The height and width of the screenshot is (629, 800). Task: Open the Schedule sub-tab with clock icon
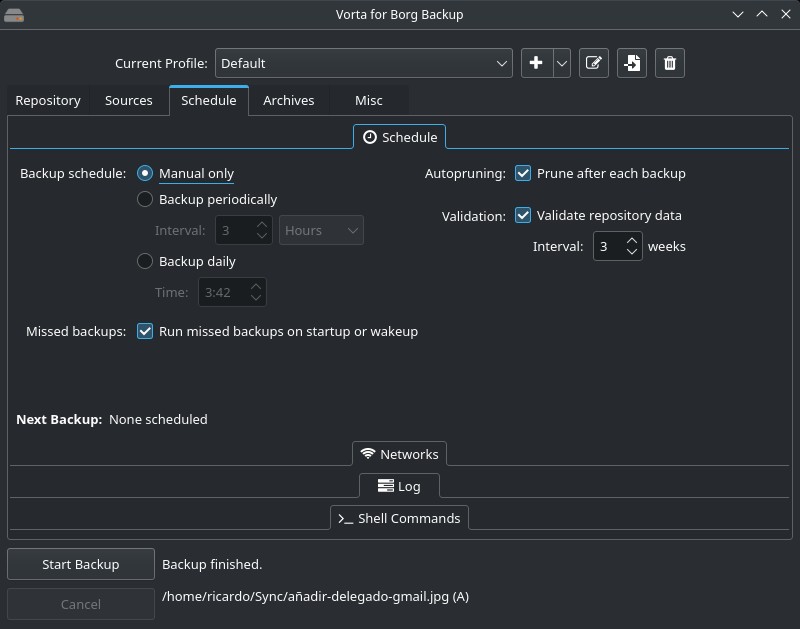point(399,137)
